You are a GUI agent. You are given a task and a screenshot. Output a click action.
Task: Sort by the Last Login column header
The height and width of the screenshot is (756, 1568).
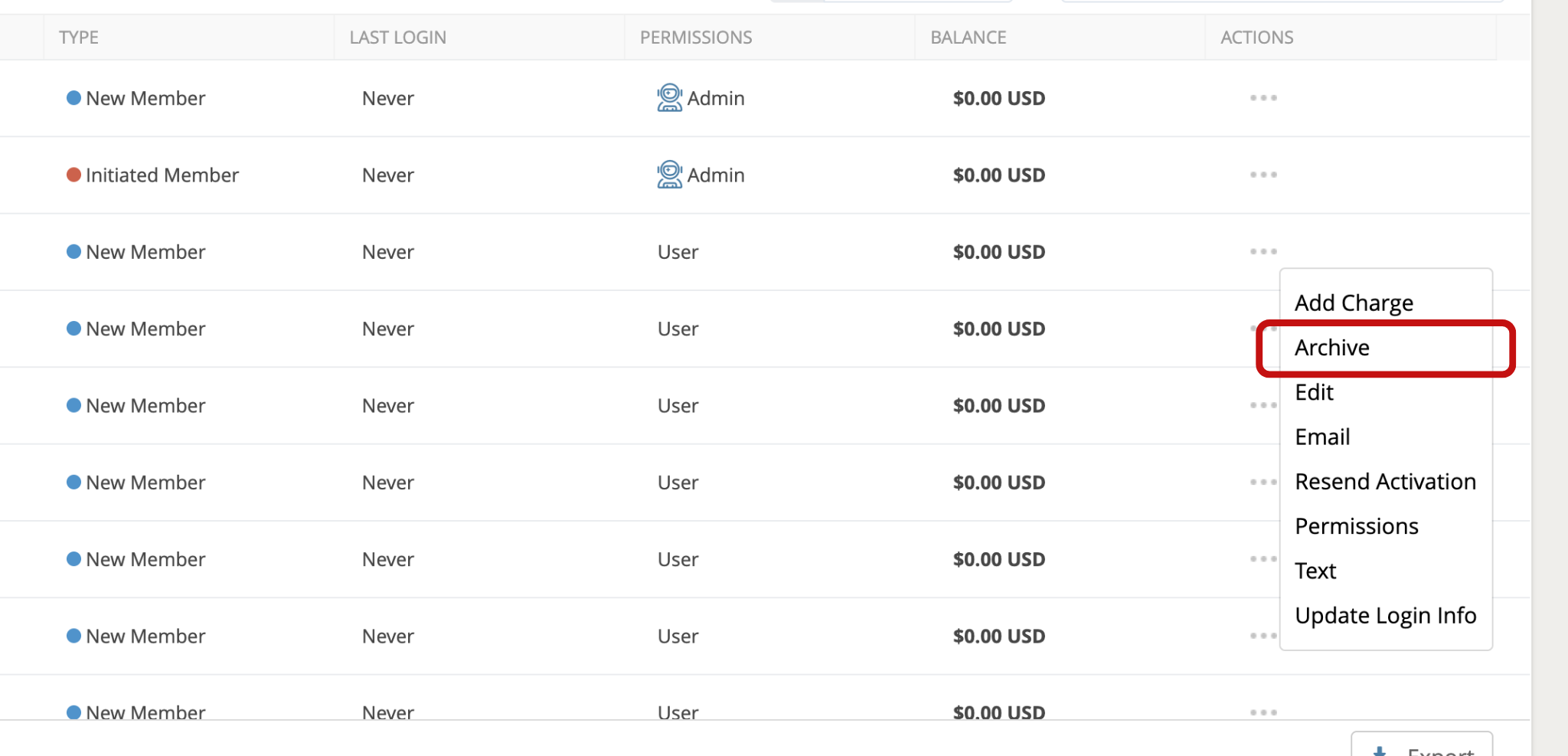[x=397, y=38]
